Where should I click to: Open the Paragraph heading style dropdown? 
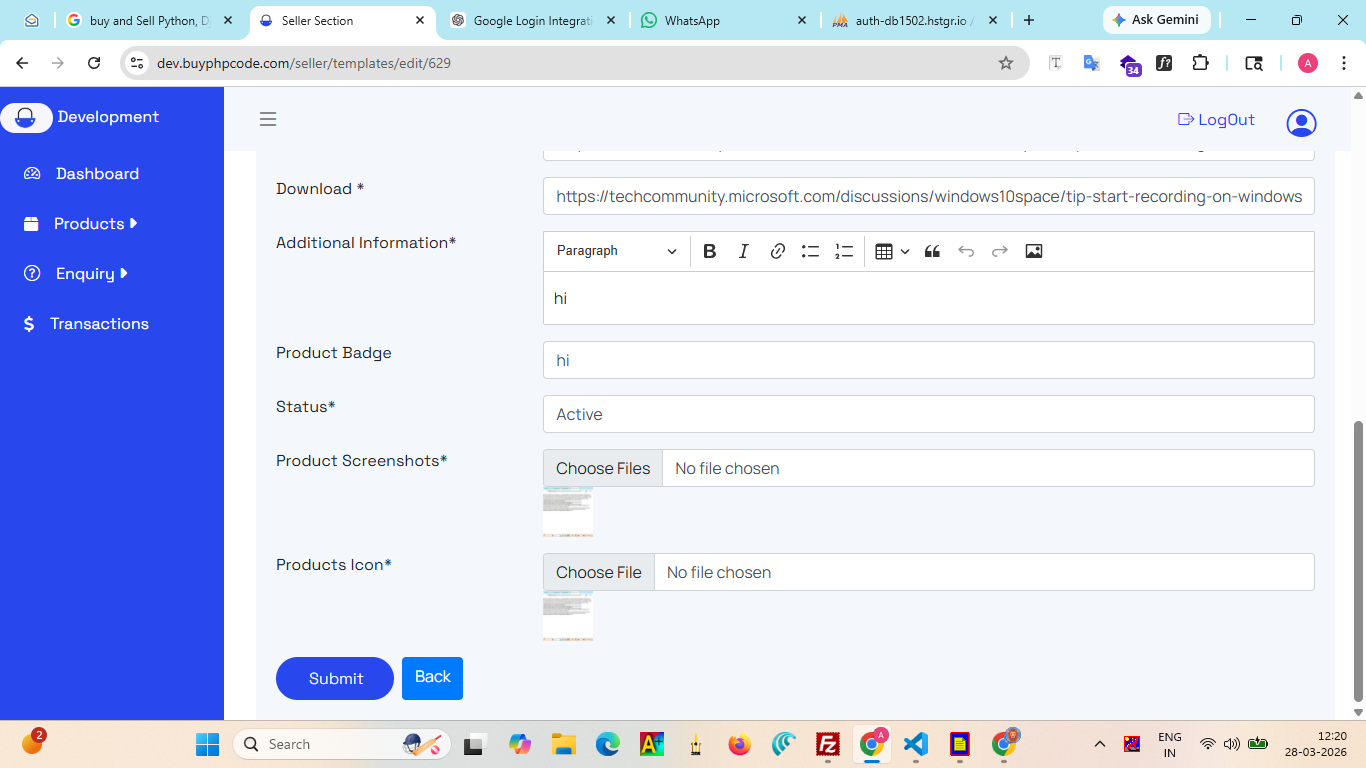tap(616, 251)
